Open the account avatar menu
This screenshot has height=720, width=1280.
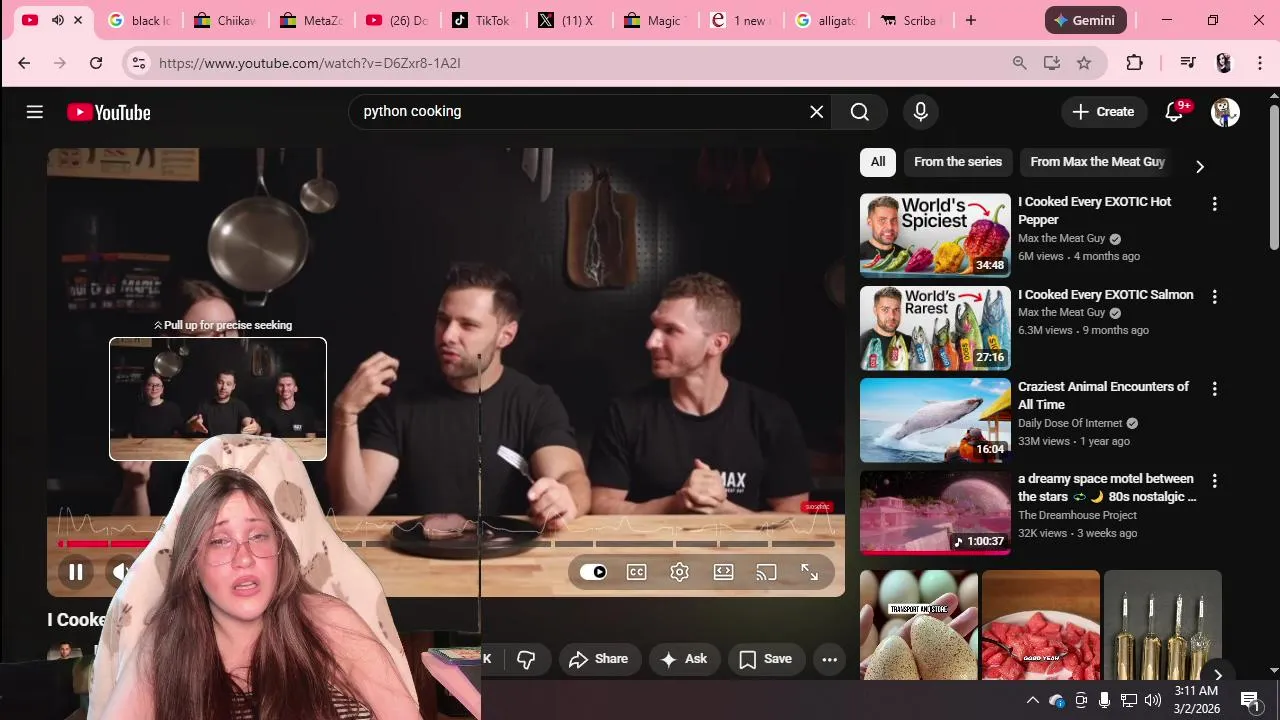coord(1225,112)
